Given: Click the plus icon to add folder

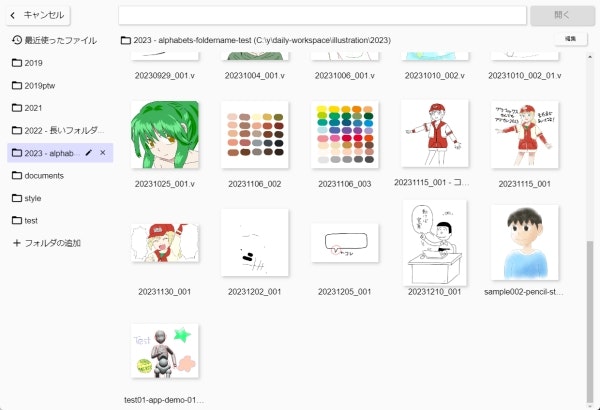Looking at the screenshot, I should 16,243.
